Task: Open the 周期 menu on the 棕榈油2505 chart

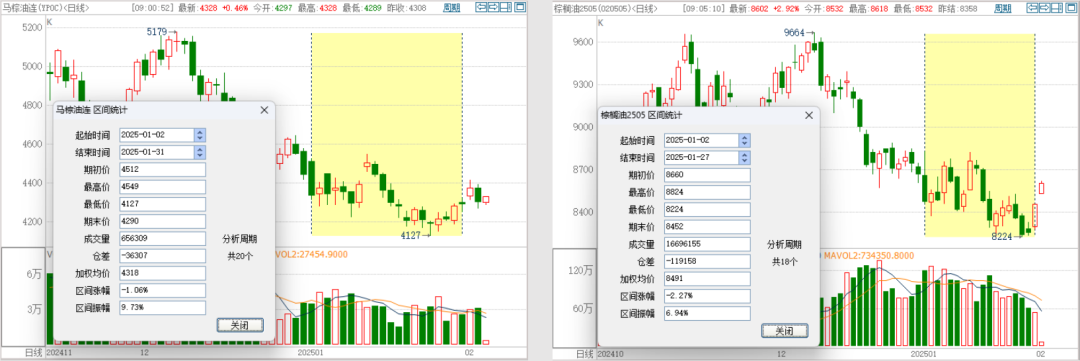Action: pyautogui.click(x=1003, y=8)
